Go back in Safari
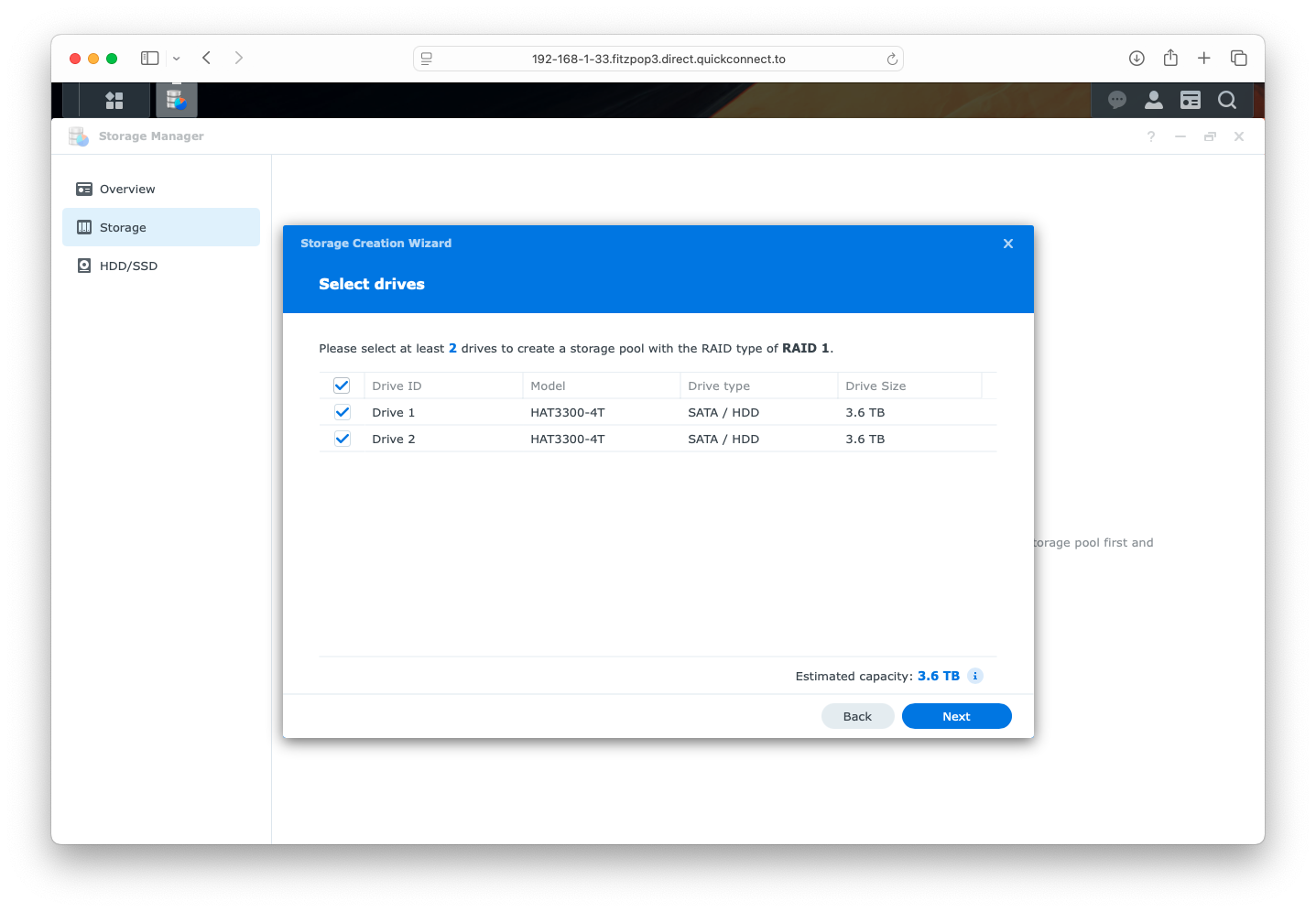The image size is (1316, 912). pyautogui.click(x=207, y=58)
